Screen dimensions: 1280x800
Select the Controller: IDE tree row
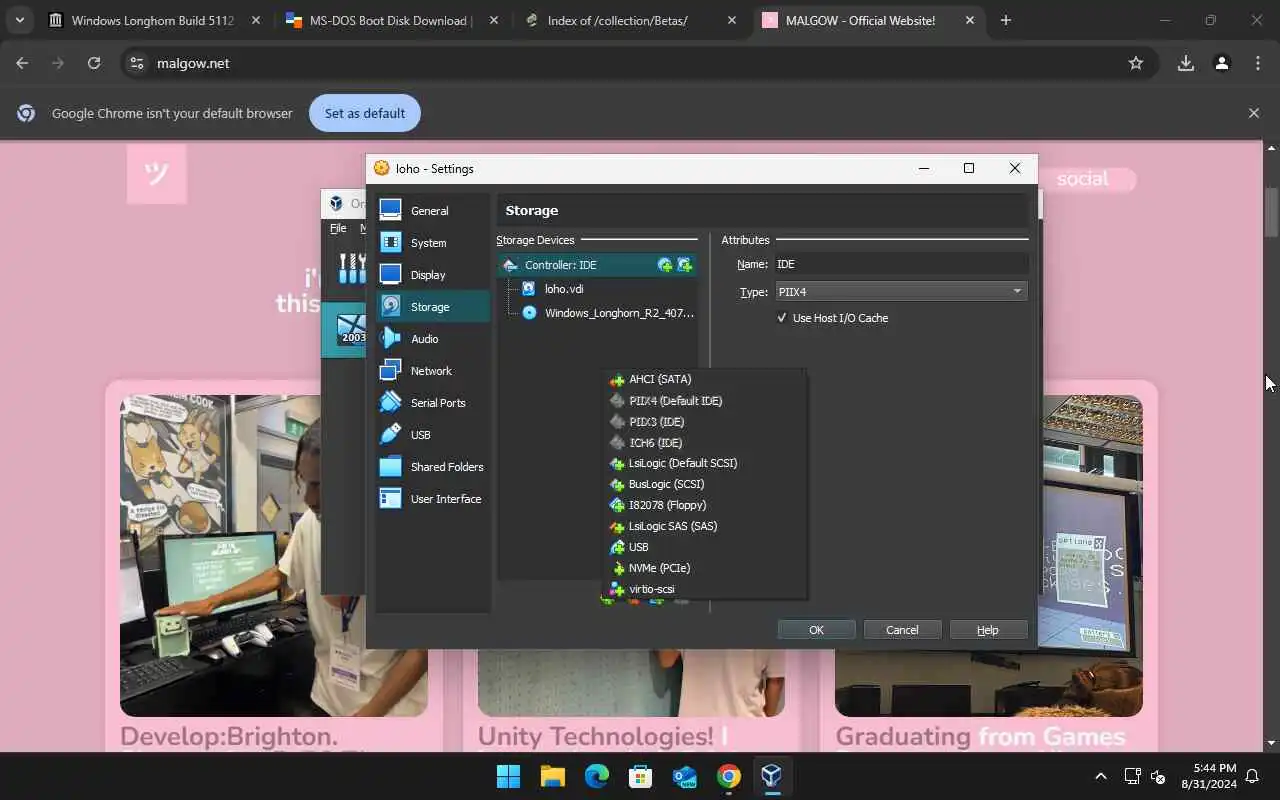[597, 265]
